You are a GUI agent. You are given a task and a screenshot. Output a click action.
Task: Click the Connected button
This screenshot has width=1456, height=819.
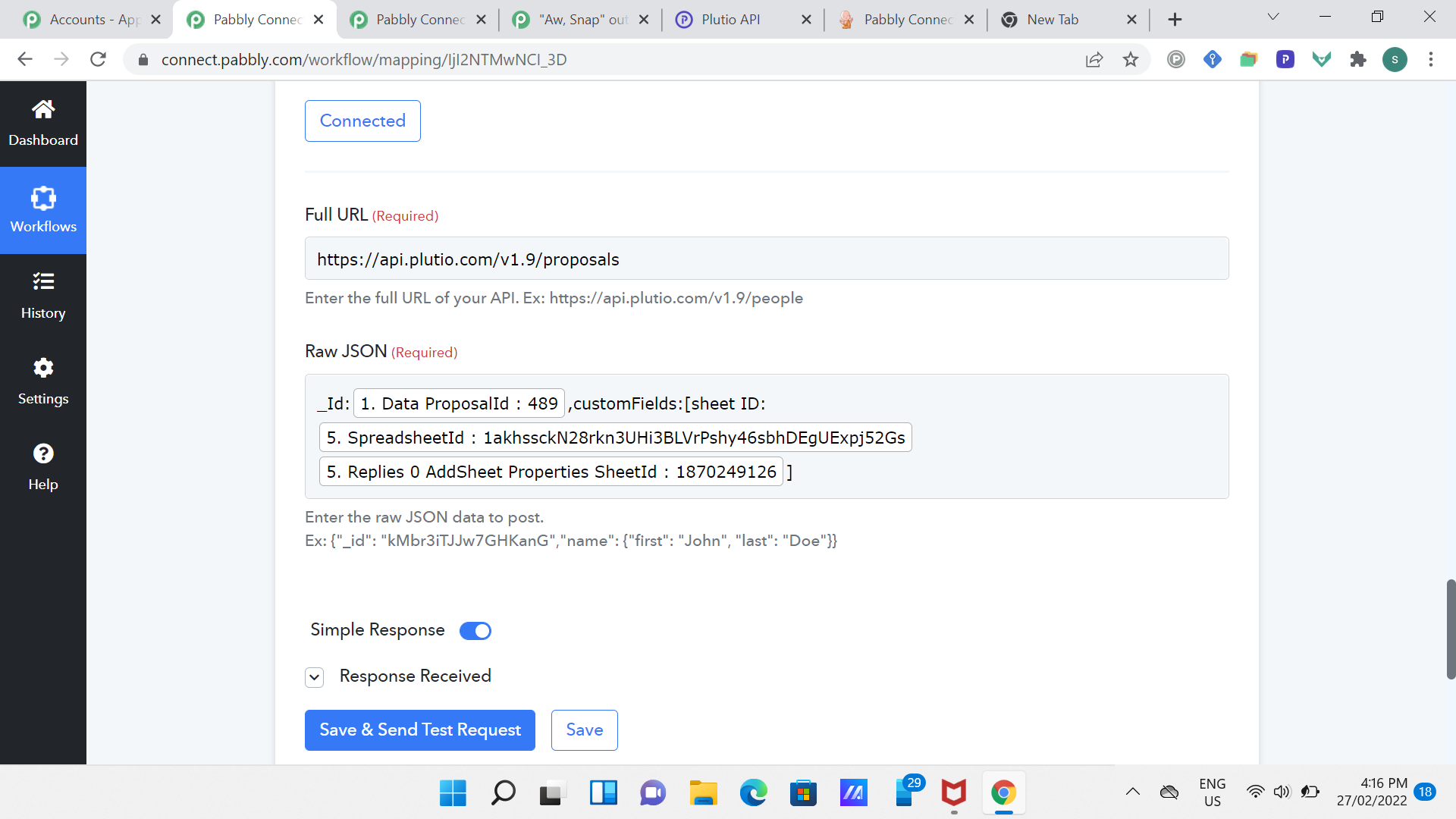tap(362, 121)
